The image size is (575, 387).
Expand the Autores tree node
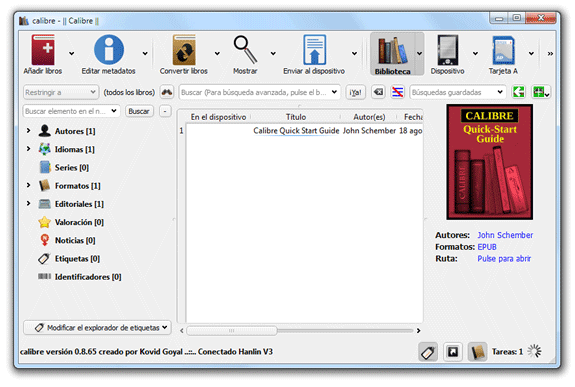click(28, 131)
